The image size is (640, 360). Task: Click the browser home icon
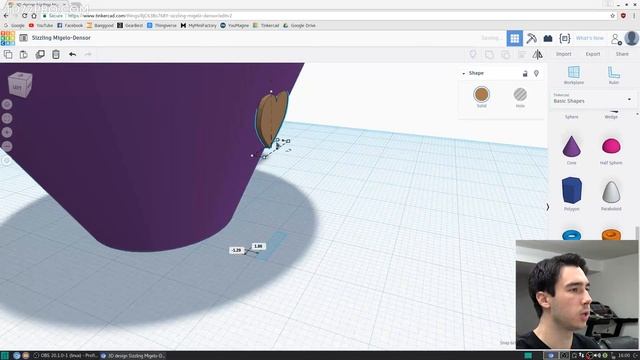(34, 16)
